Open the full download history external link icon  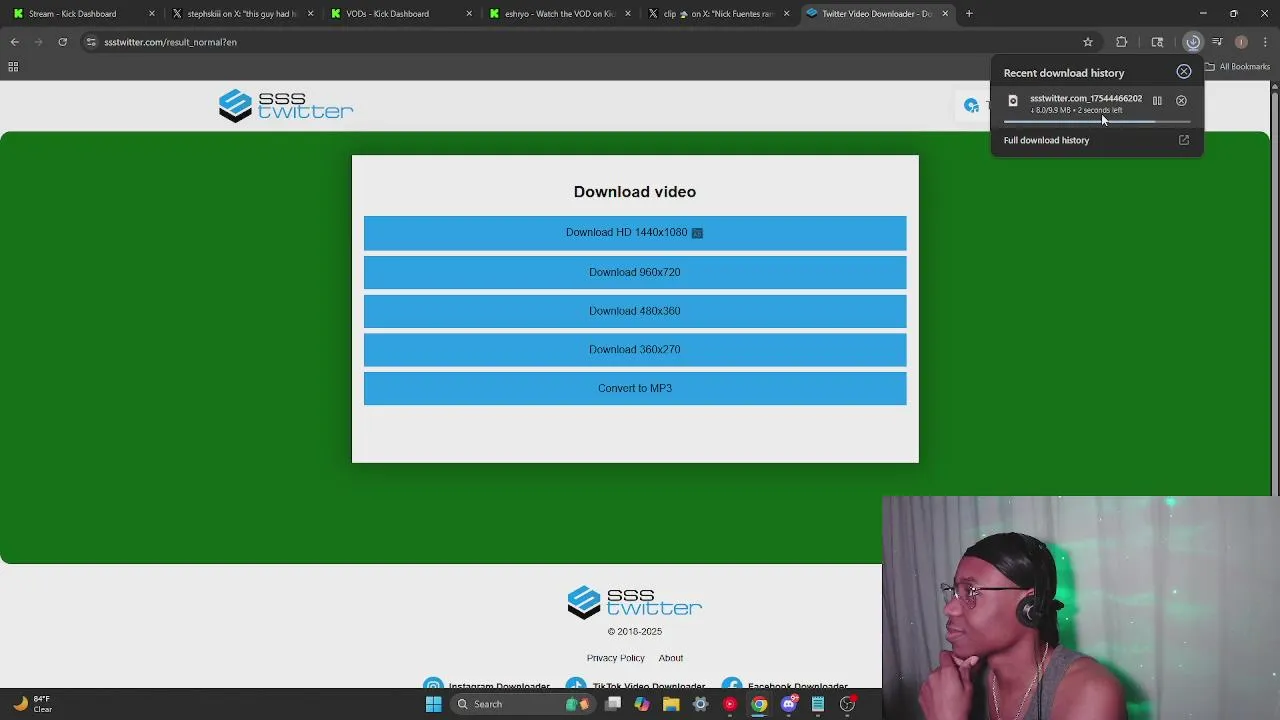[x=1184, y=140]
